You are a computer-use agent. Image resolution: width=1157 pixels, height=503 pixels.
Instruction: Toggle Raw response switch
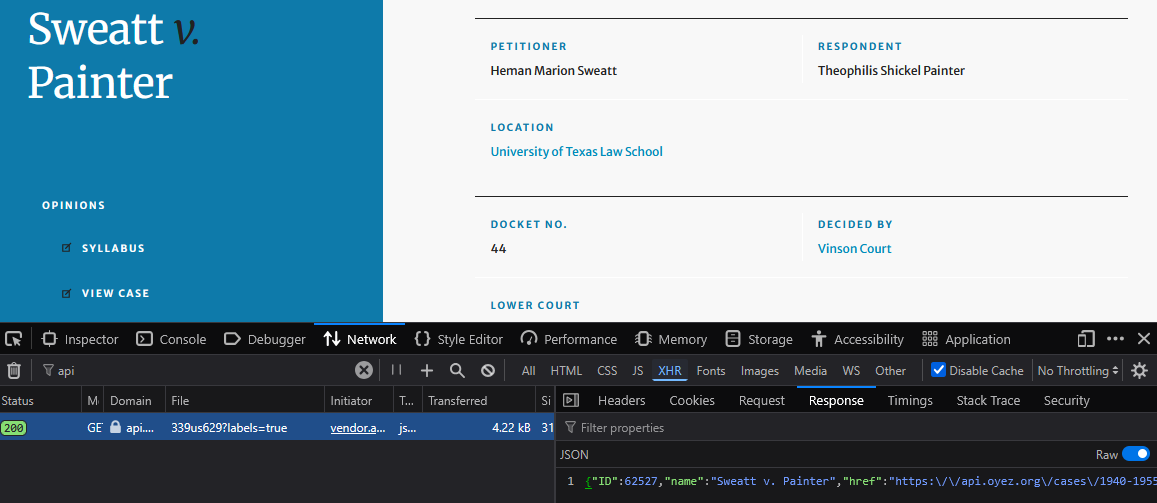coord(1136,455)
